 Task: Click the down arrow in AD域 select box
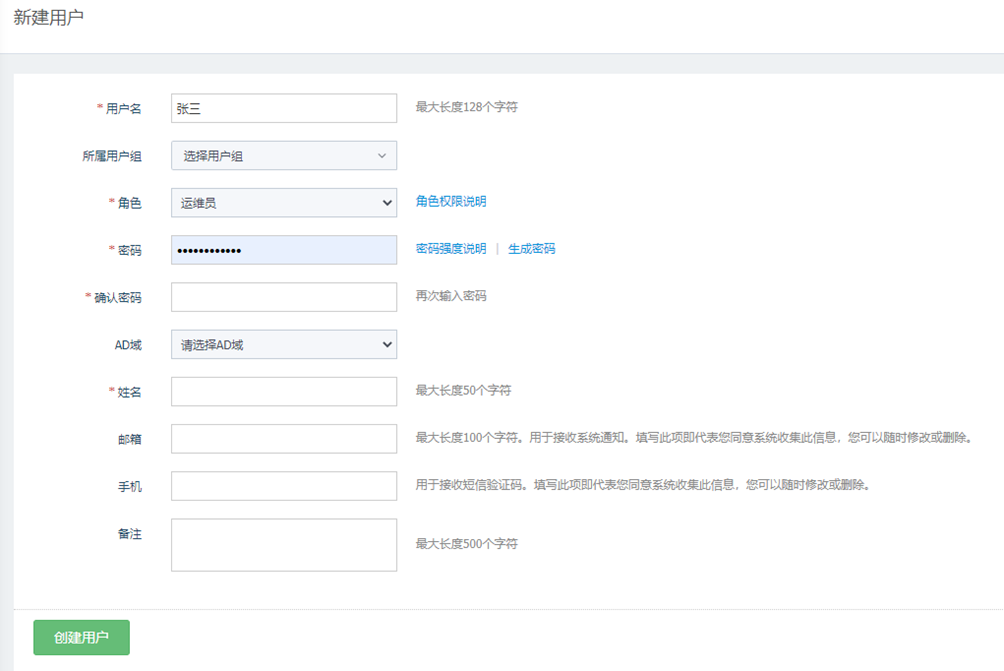(x=387, y=345)
